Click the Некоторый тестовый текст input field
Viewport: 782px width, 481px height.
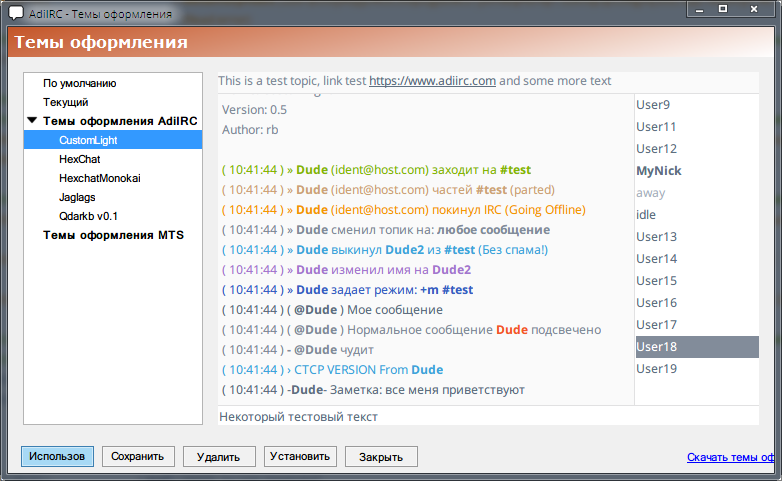(x=488, y=416)
